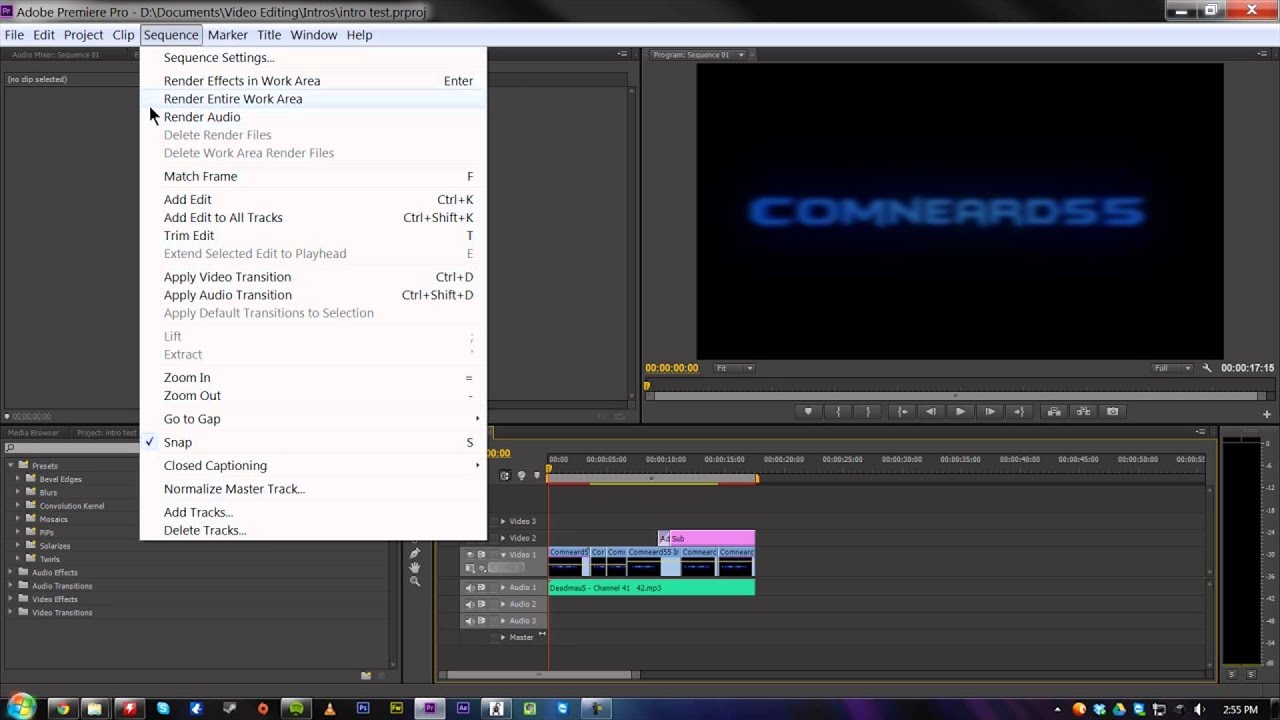Play the sequence in Program monitor

pos(960,411)
